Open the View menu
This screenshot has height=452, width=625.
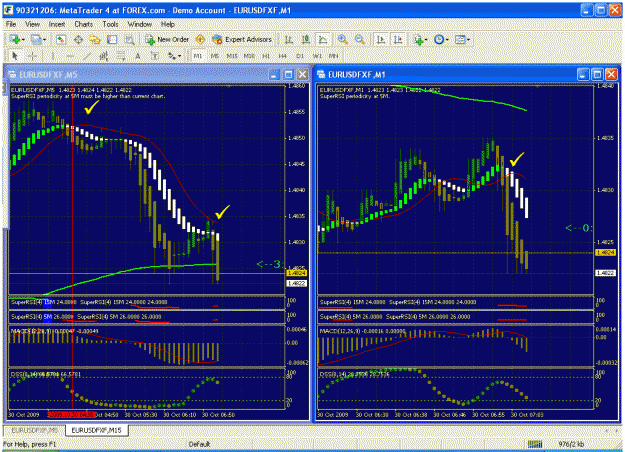[33, 24]
